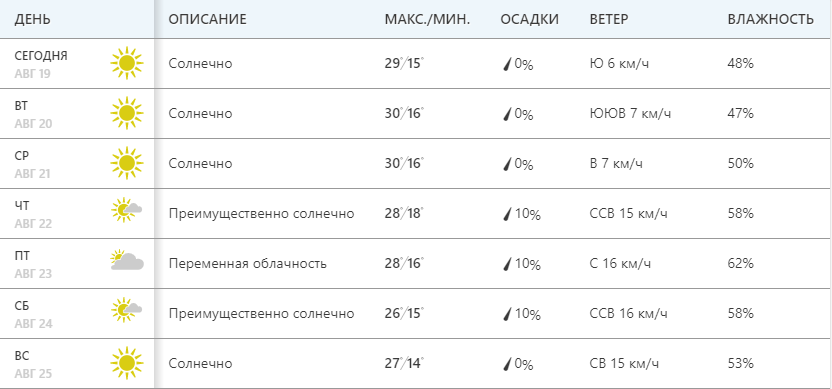Click the raindrop icon in today's row
The width and height of the screenshot is (832, 389).
click(x=507, y=65)
